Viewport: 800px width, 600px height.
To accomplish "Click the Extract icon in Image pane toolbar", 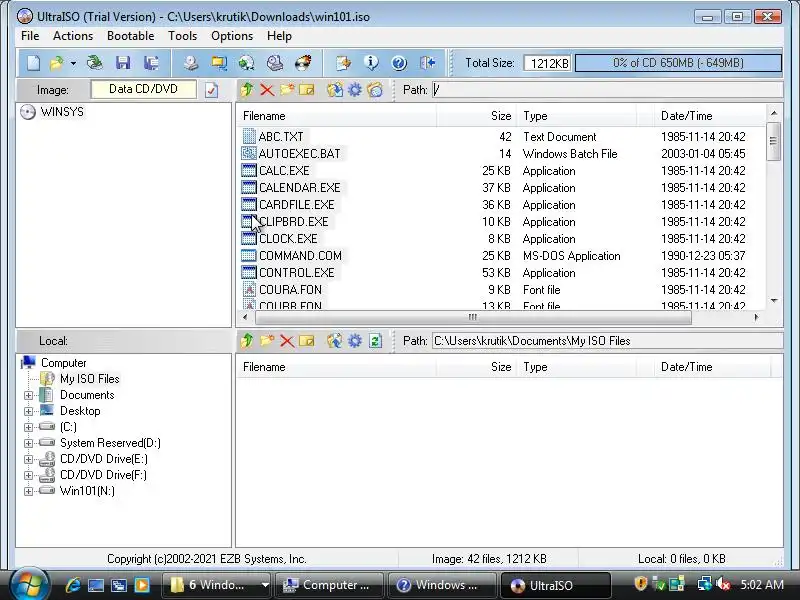I will [335, 90].
